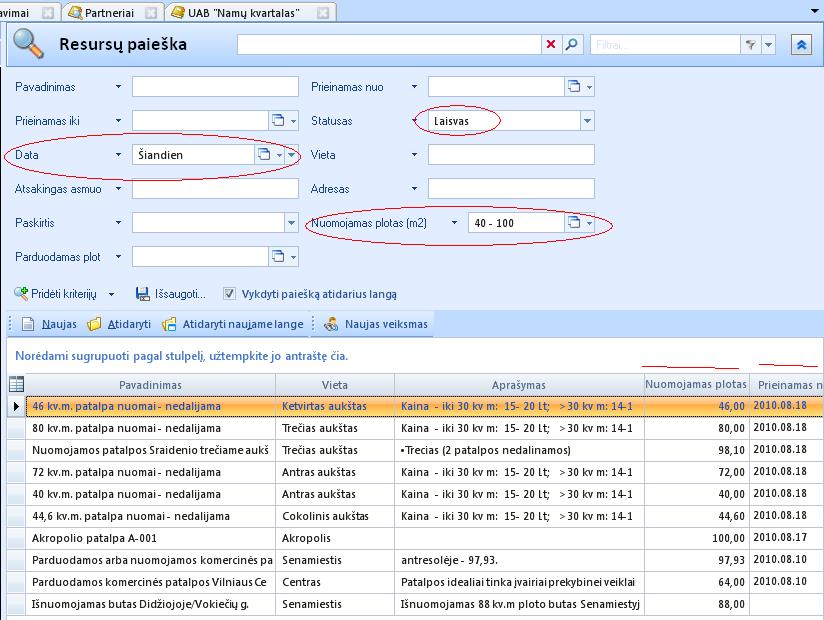The width and height of the screenshot is (824, 620).
Task: Switch to the Partneriai tab
Action: point(112,12)
